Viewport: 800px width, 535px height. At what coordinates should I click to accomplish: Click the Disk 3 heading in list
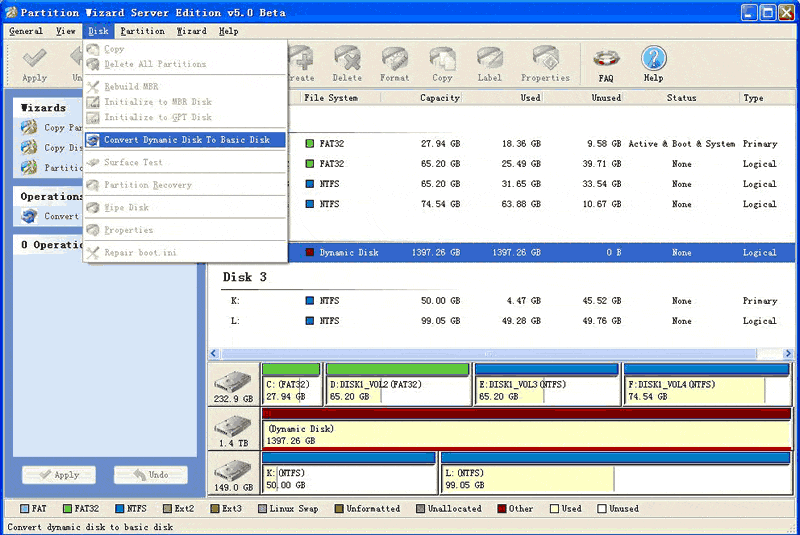point(244,277)
